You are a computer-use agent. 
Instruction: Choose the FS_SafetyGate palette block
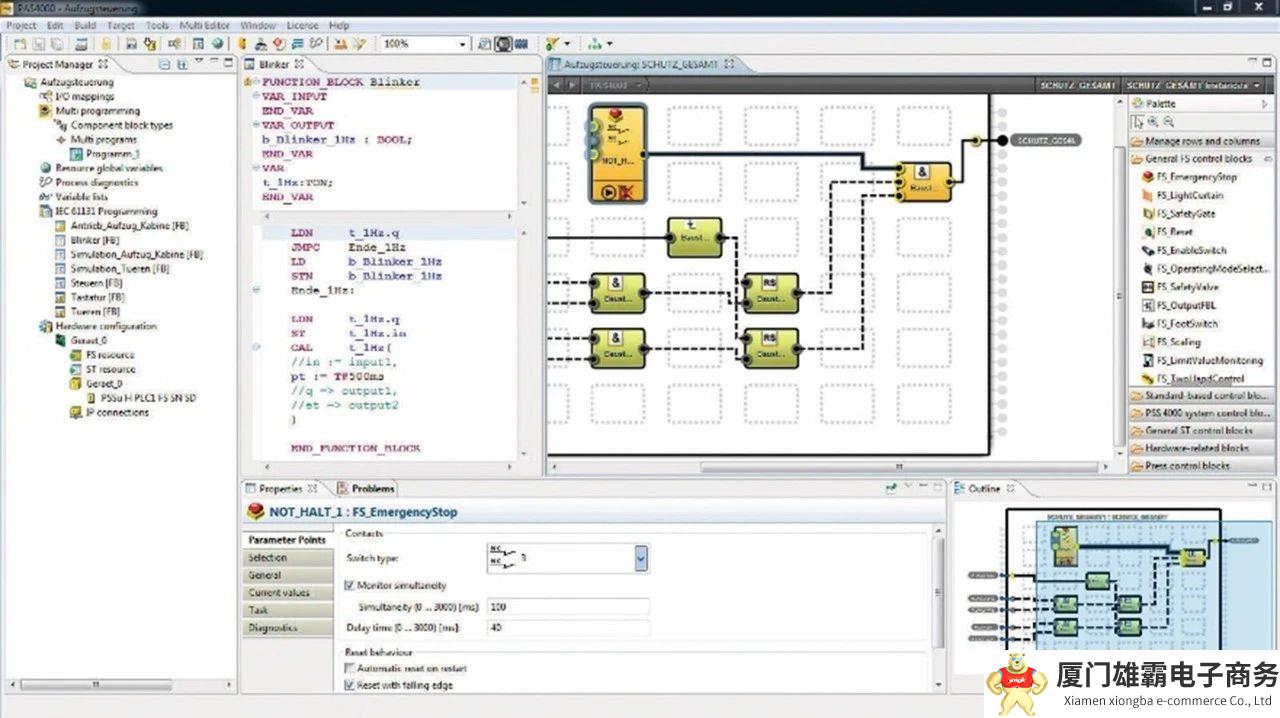click(1185, 214)
